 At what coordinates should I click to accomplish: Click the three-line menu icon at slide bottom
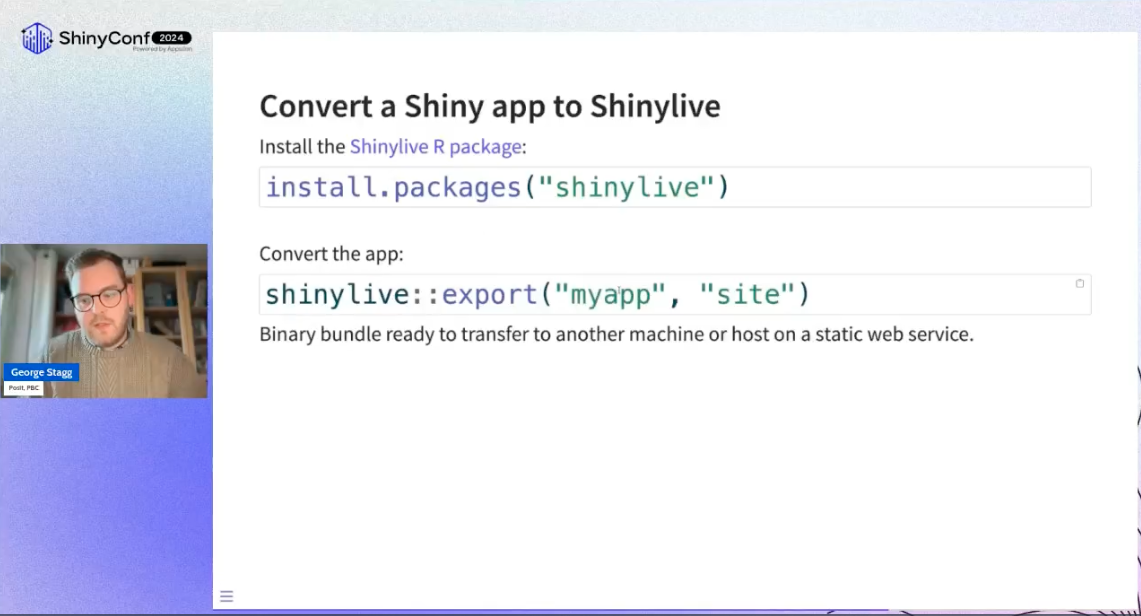tap(226, 596)
